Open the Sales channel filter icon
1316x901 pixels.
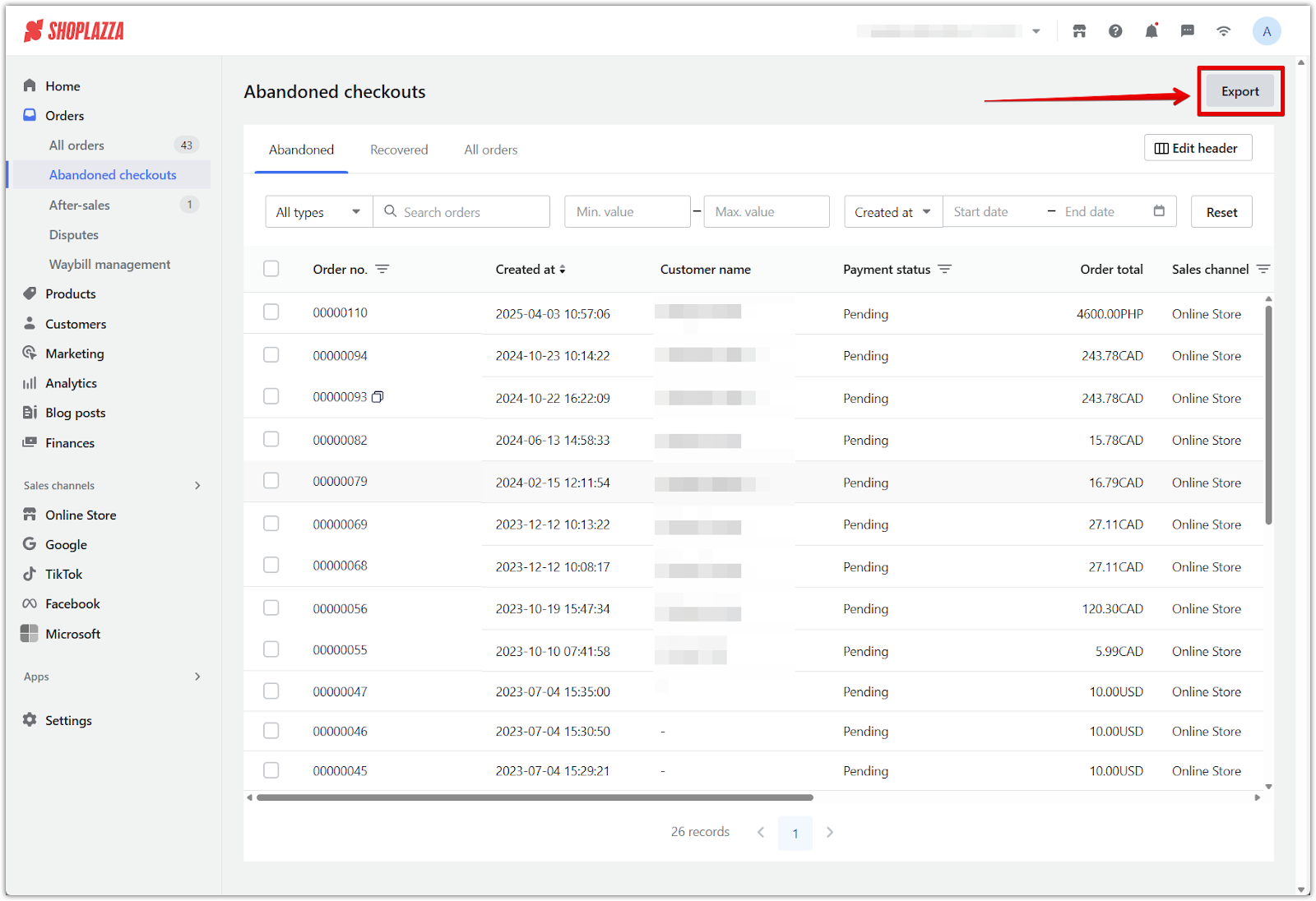pos(1263,269)
